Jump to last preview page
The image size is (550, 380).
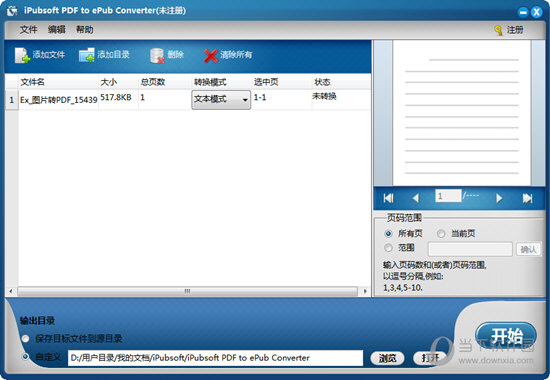pyautogui.click(x=527, y=198)
